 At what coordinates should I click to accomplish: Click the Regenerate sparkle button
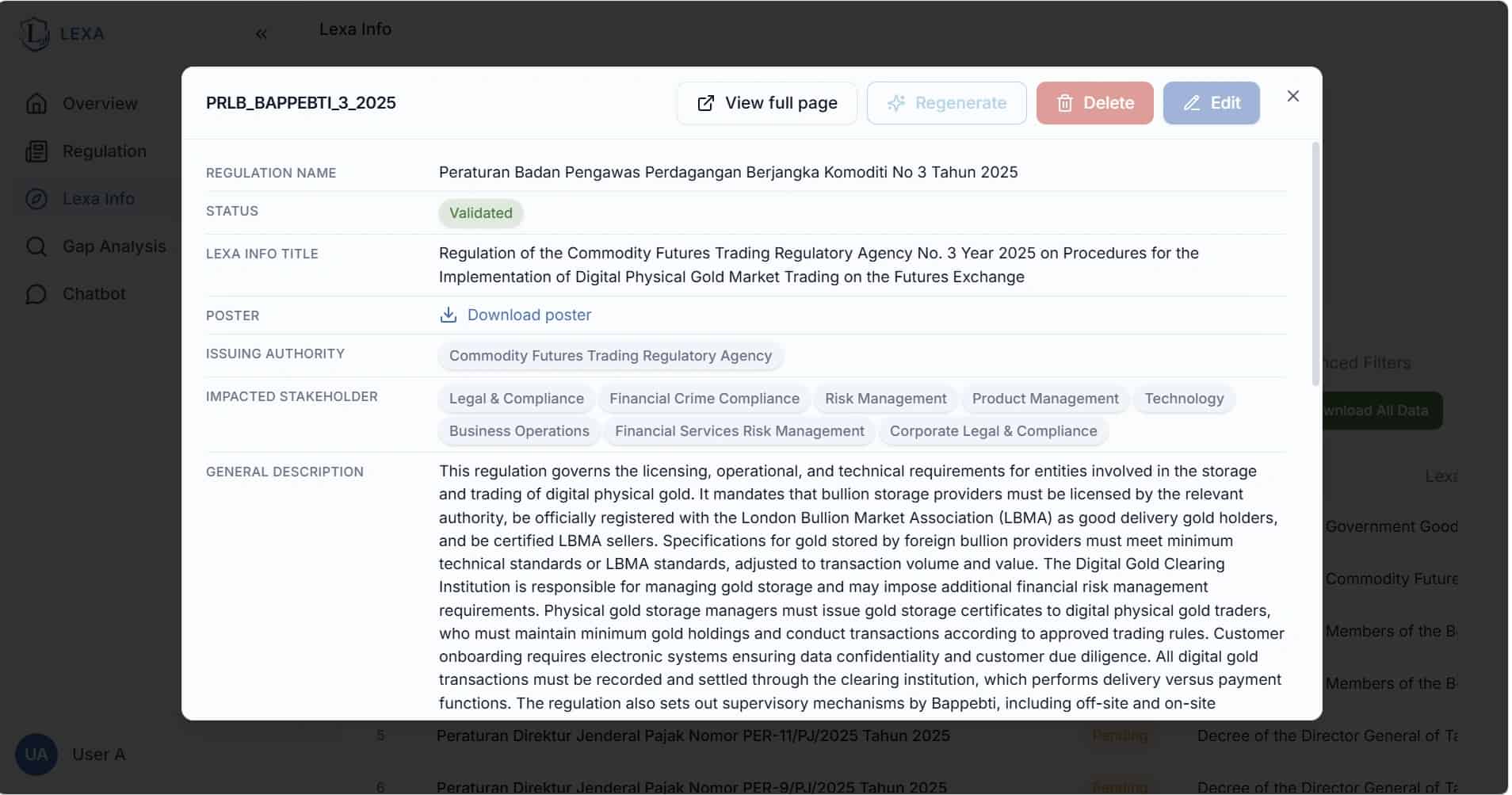[946, 103]
